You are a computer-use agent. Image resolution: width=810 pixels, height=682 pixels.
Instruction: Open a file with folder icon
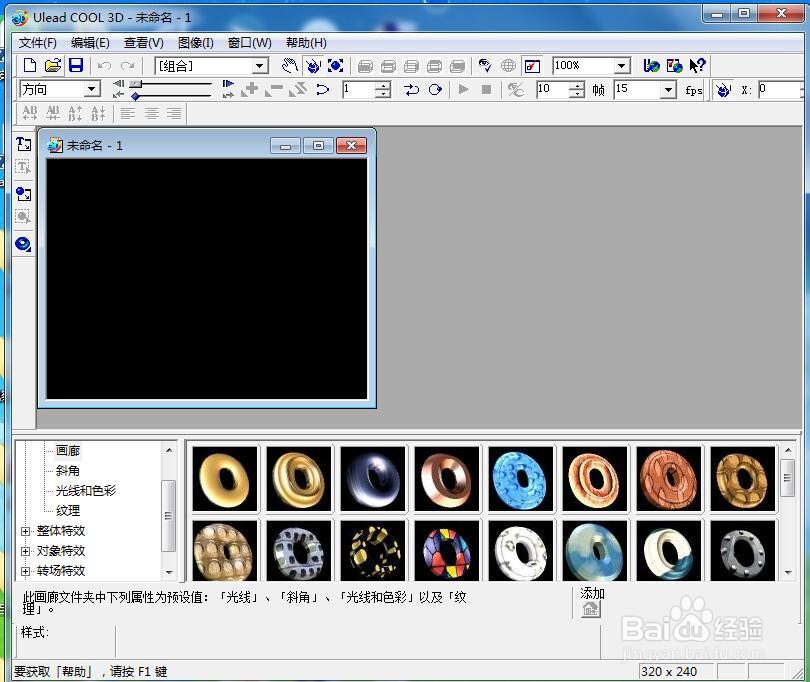[x=53, y=66]
